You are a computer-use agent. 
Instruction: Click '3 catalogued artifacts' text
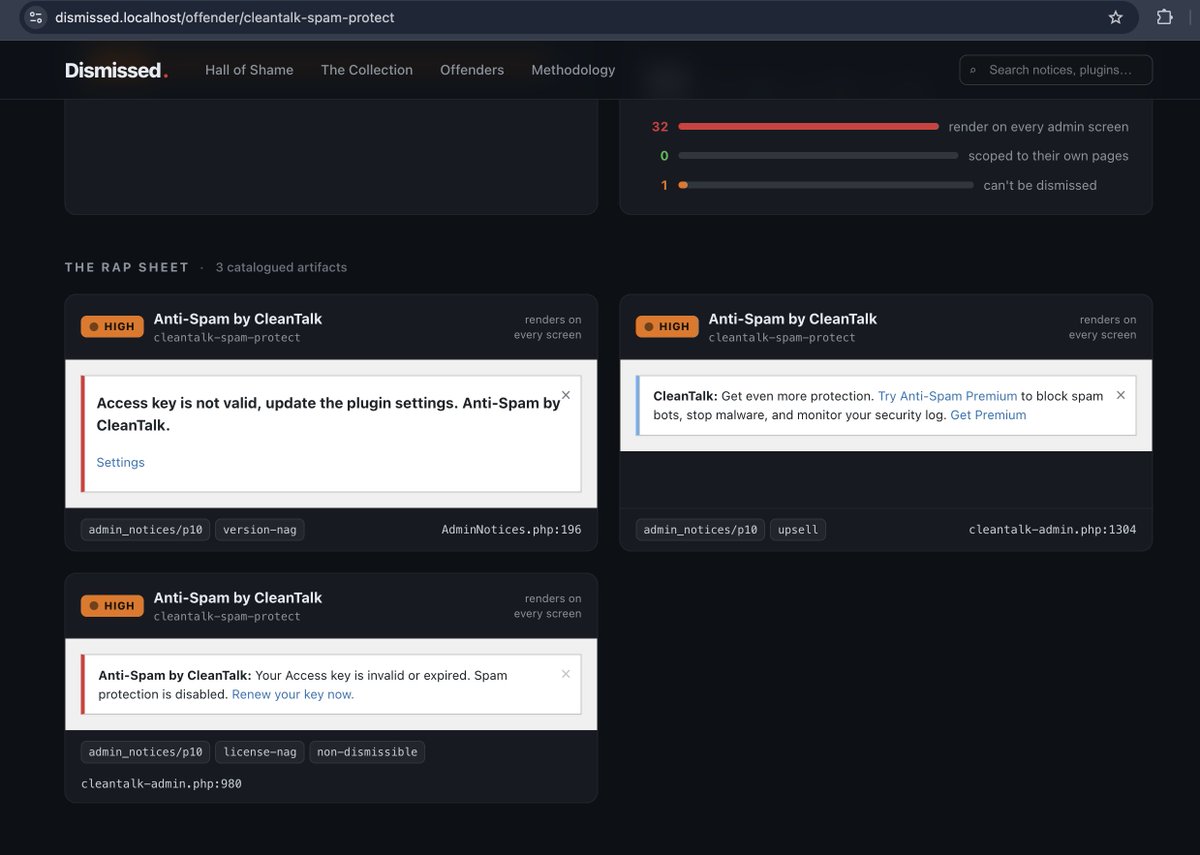click(281, 267)
